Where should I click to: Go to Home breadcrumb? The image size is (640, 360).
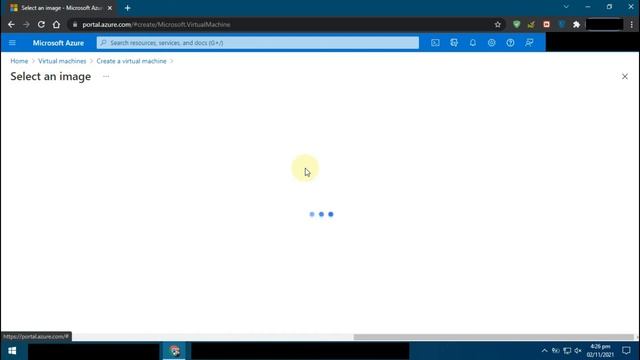point(19,61)
